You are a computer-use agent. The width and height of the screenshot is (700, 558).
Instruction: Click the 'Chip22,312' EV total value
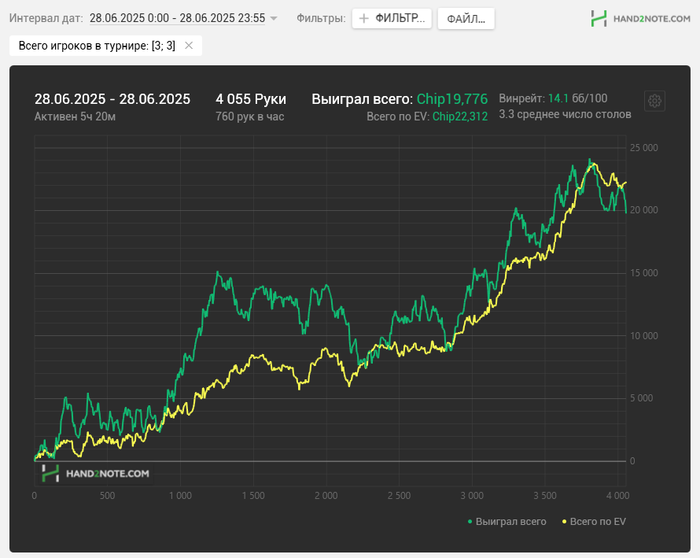[x=460, y=117]
